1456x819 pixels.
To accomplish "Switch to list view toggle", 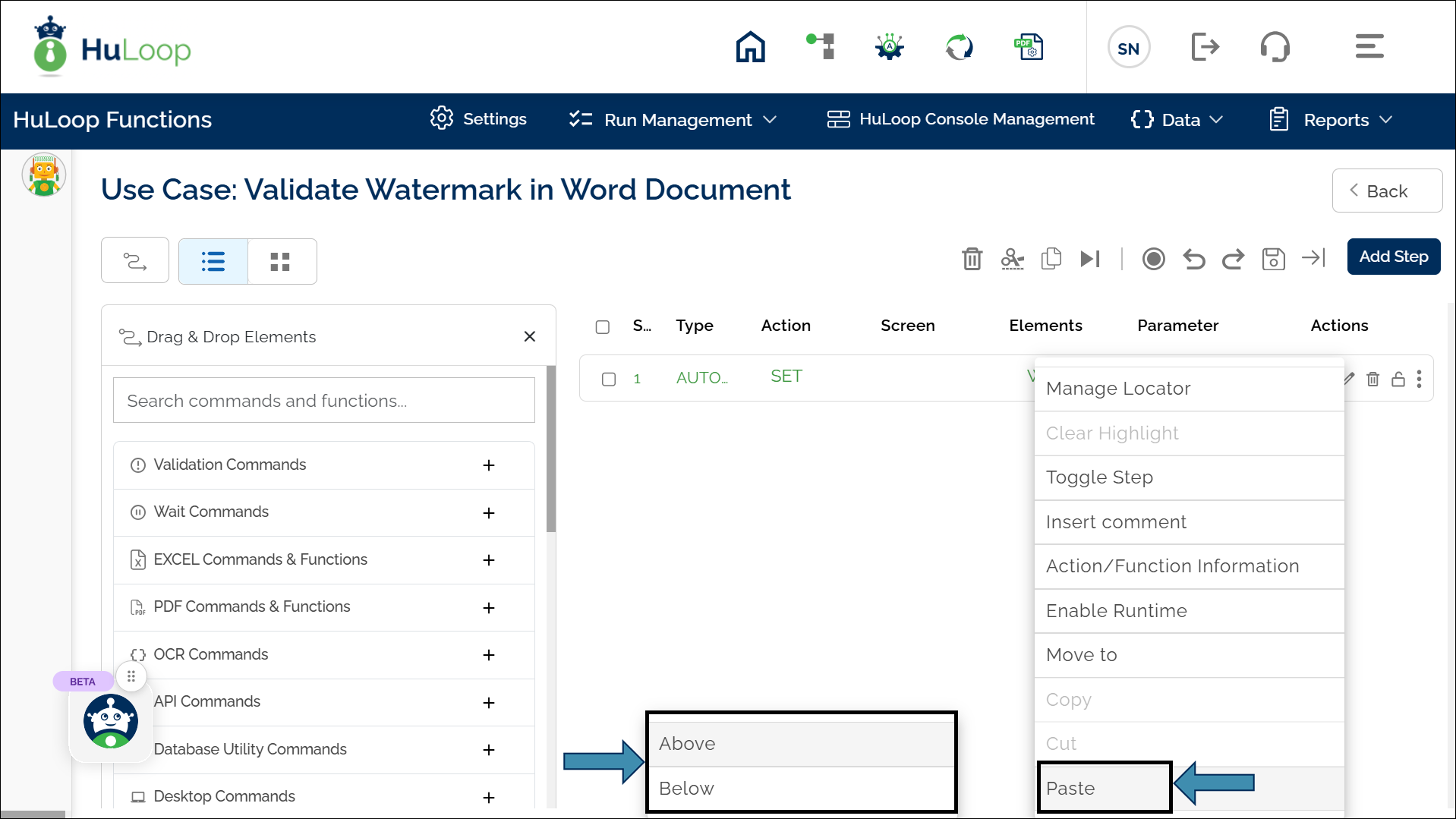I will tap(213, 262).
